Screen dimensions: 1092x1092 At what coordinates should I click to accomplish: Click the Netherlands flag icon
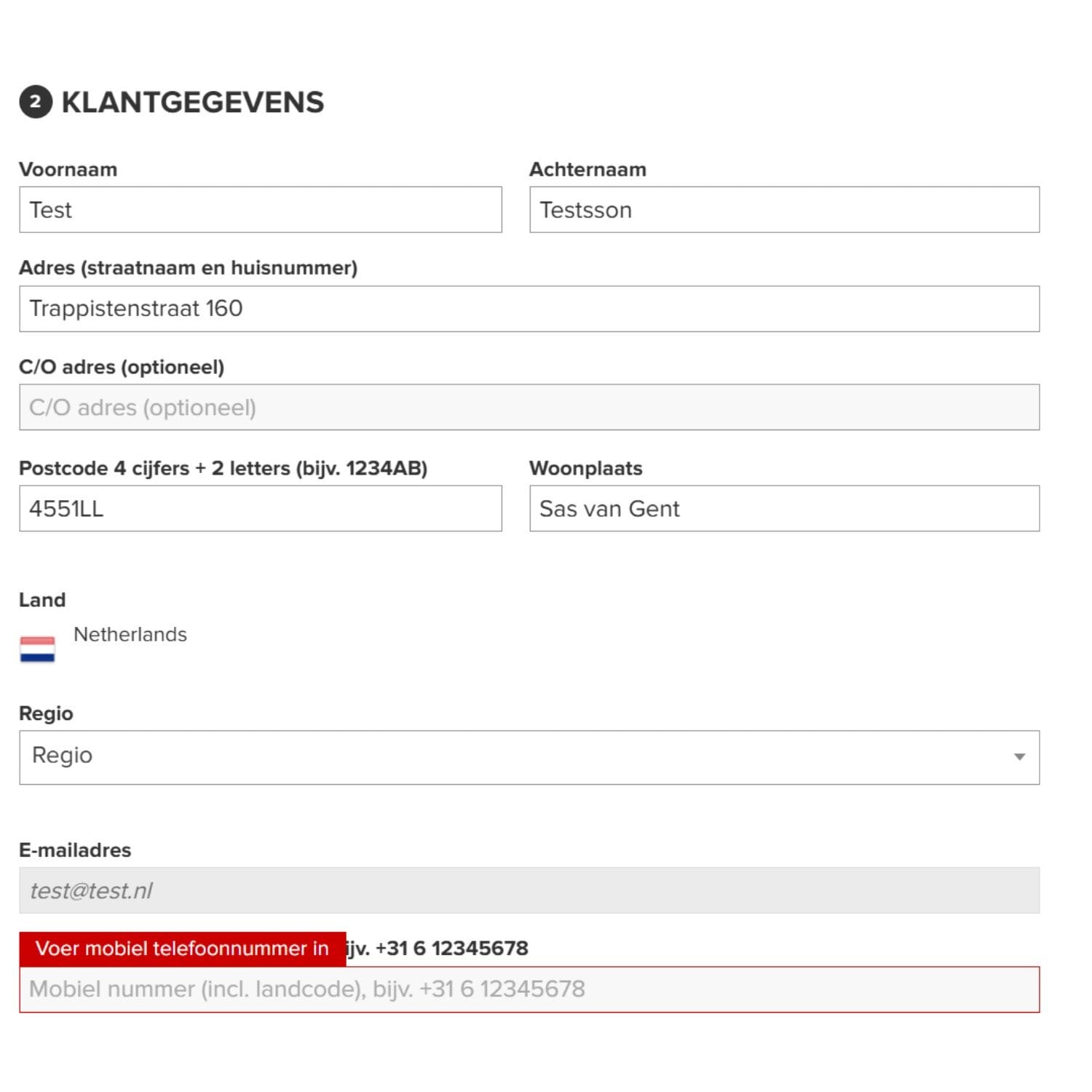[37, 649]
